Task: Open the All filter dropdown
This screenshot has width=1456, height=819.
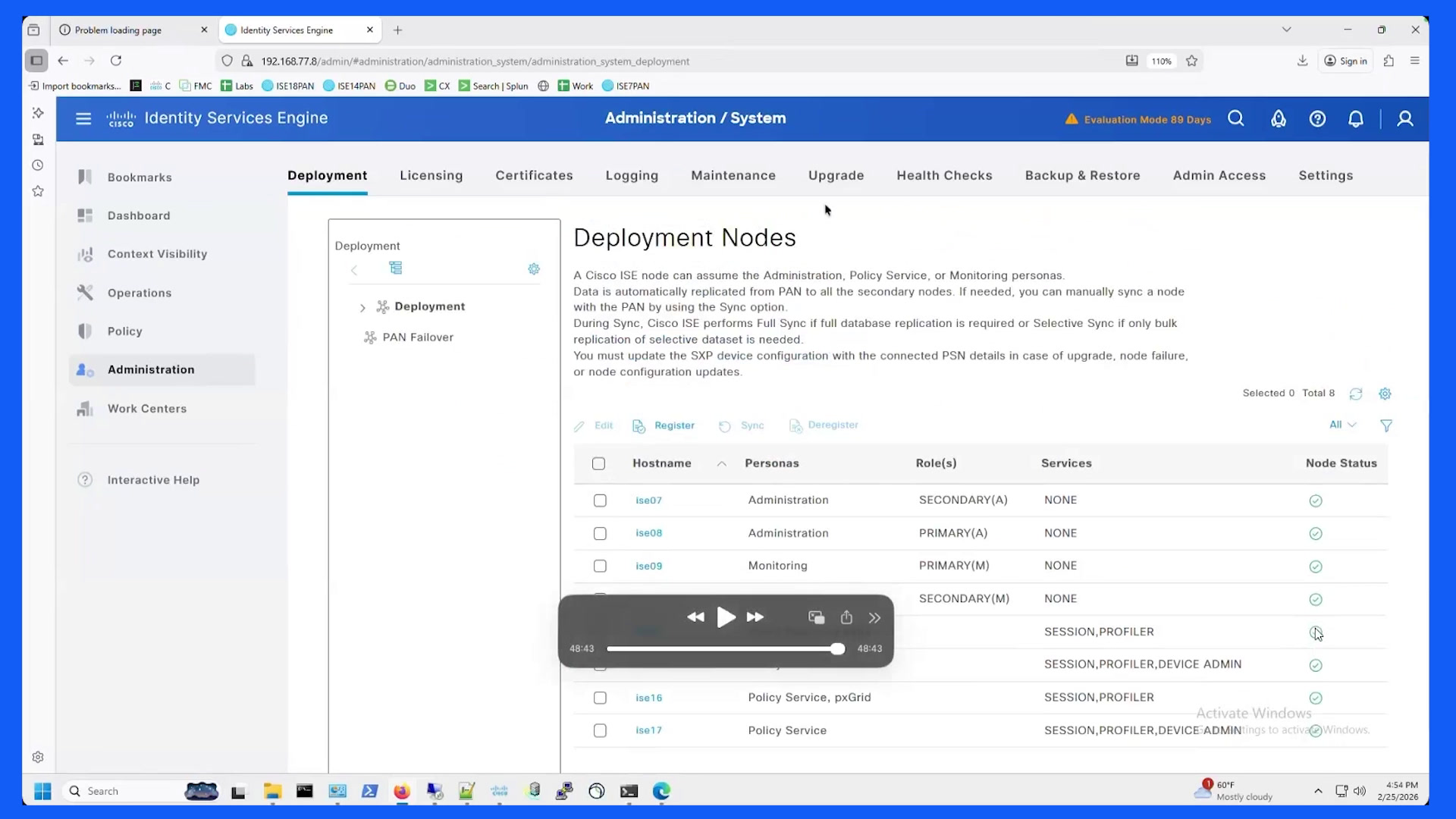Action: click(1342, 425)
